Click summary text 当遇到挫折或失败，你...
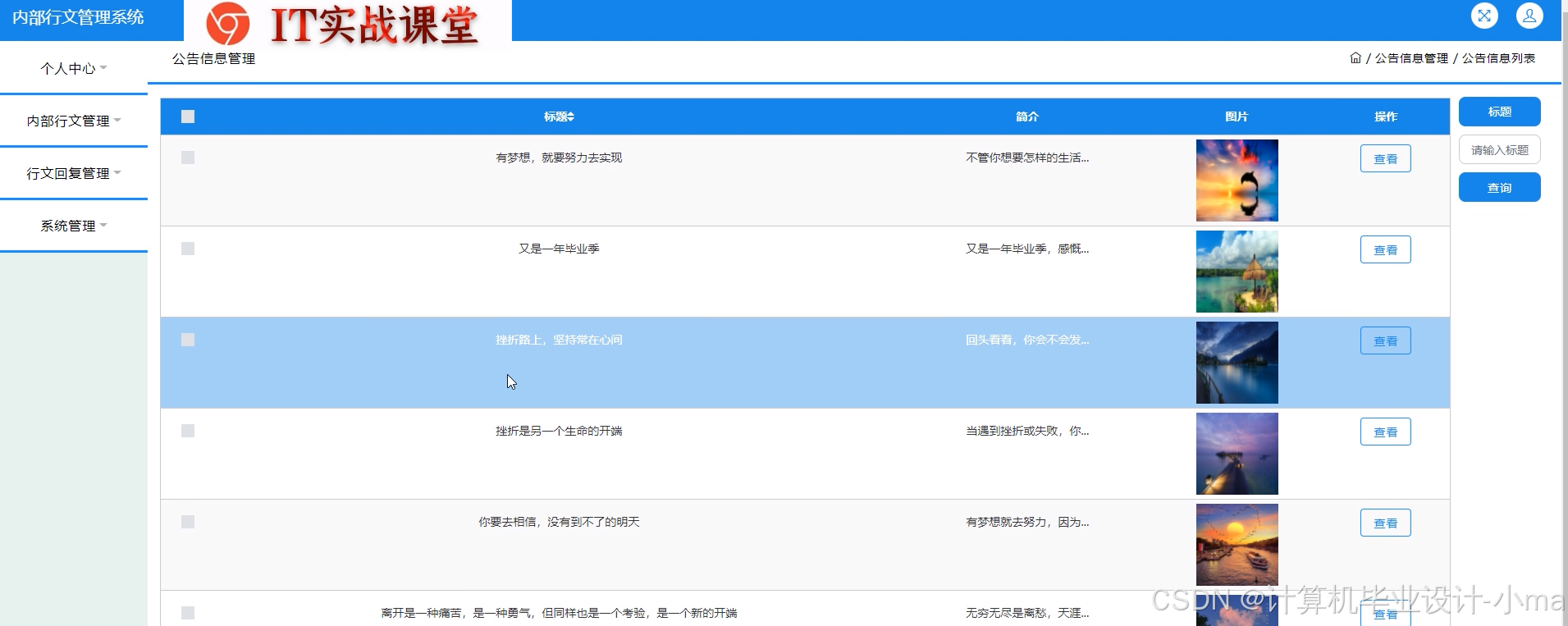This screenshot has width=1568, height=626. [x=1027, y=431]
